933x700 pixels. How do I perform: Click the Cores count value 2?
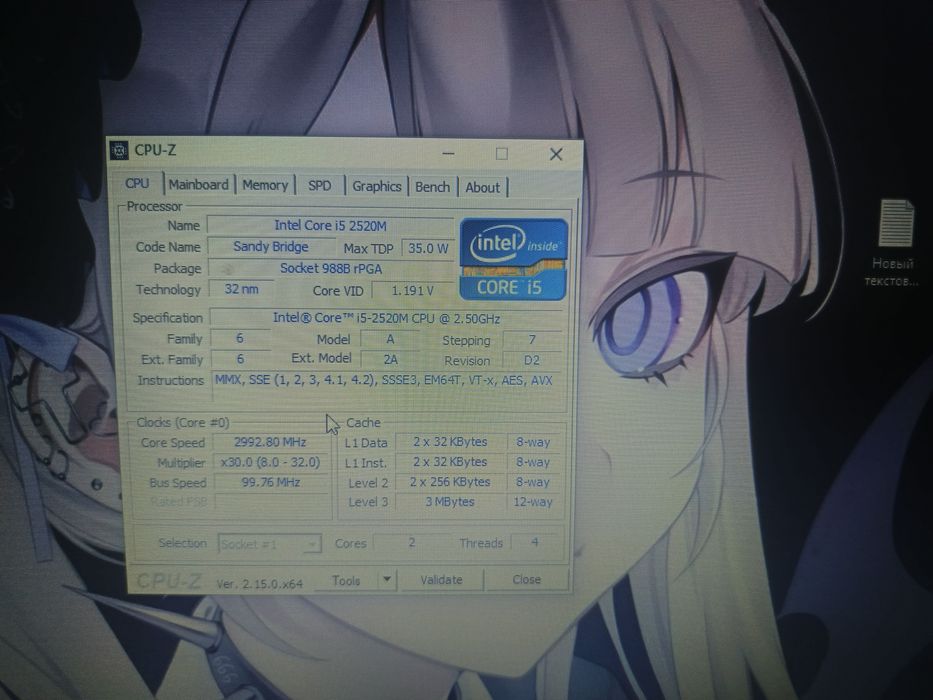(x=411, y=542)
